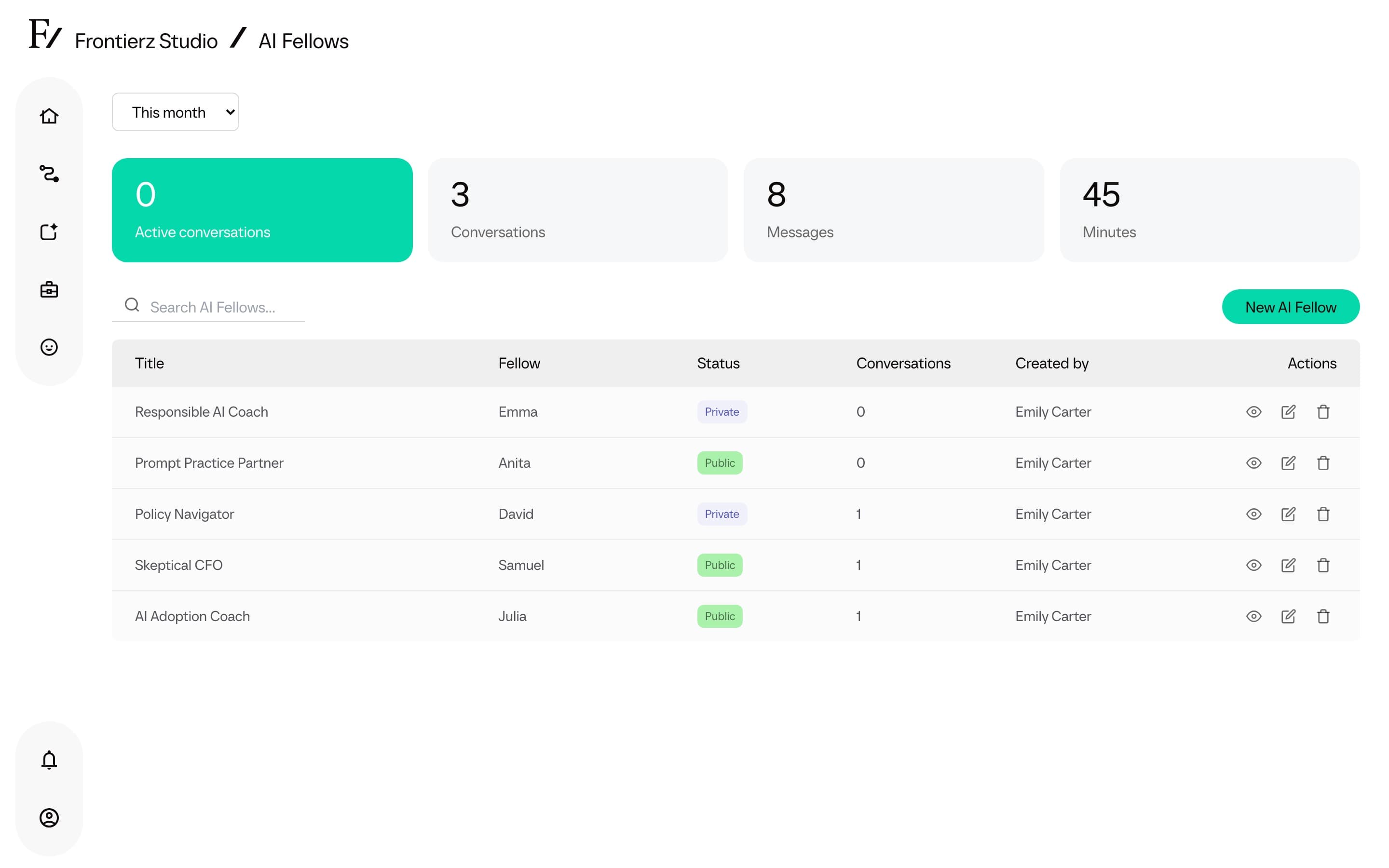Click the New AI Fellow button
Viewport: 1389px width, 868px height.
coord(1290,307)
